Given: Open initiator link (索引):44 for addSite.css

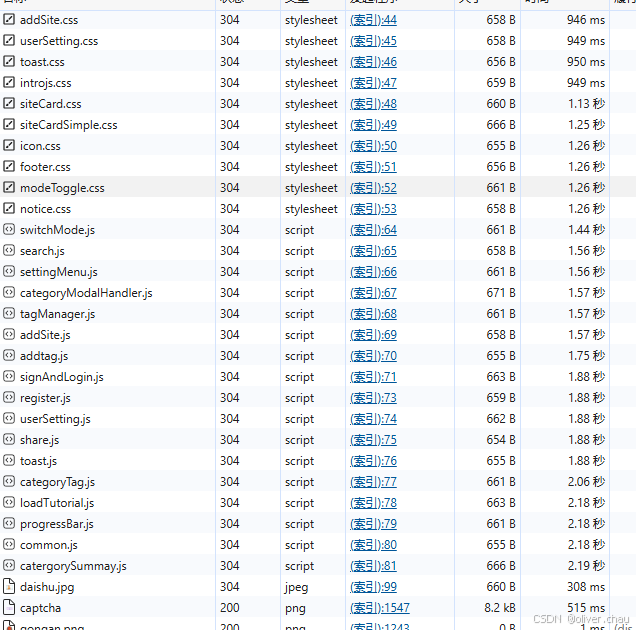Looking at the screenshot, I should 373,20.
